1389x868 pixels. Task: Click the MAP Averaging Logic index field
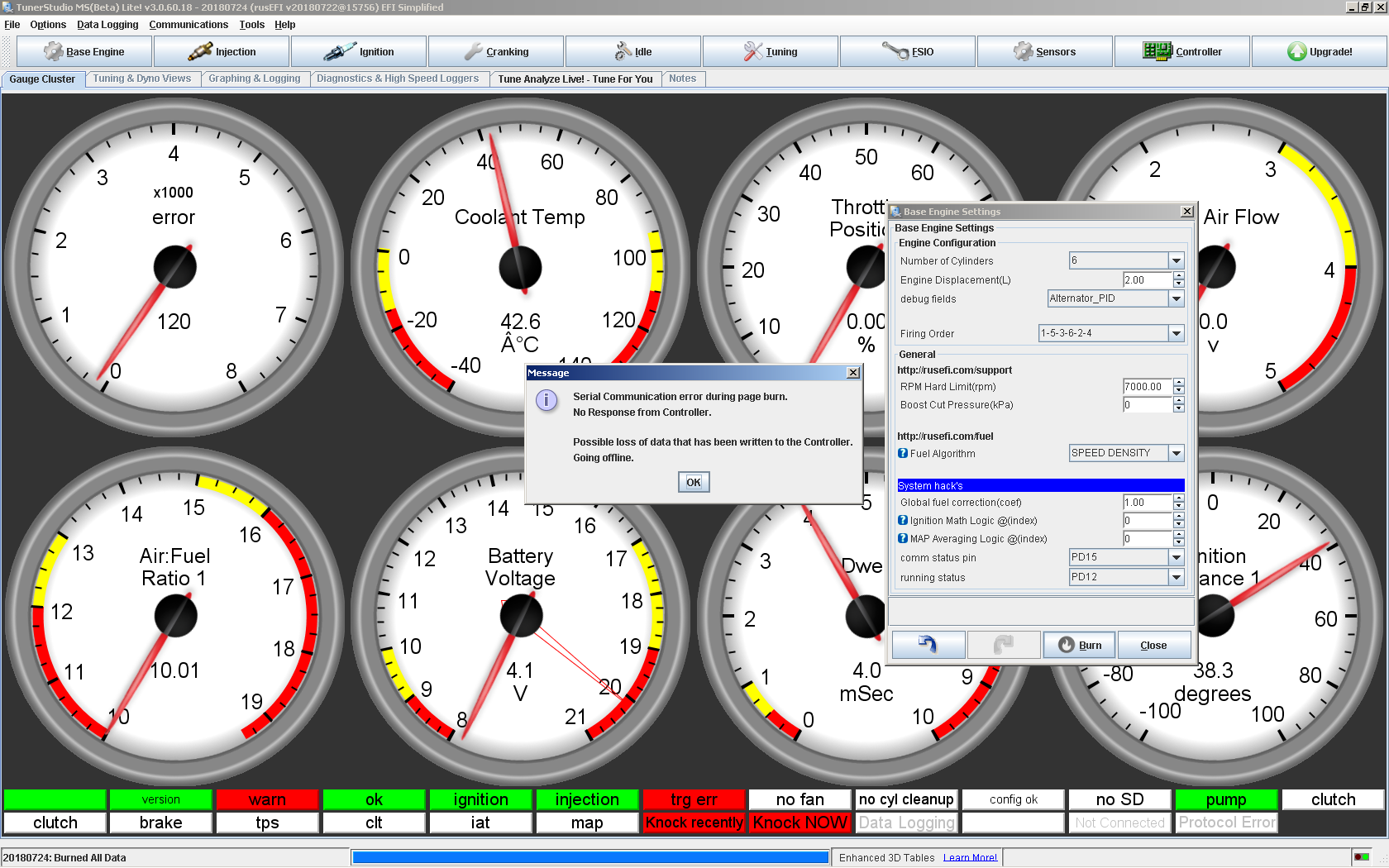click(1148, 538)
